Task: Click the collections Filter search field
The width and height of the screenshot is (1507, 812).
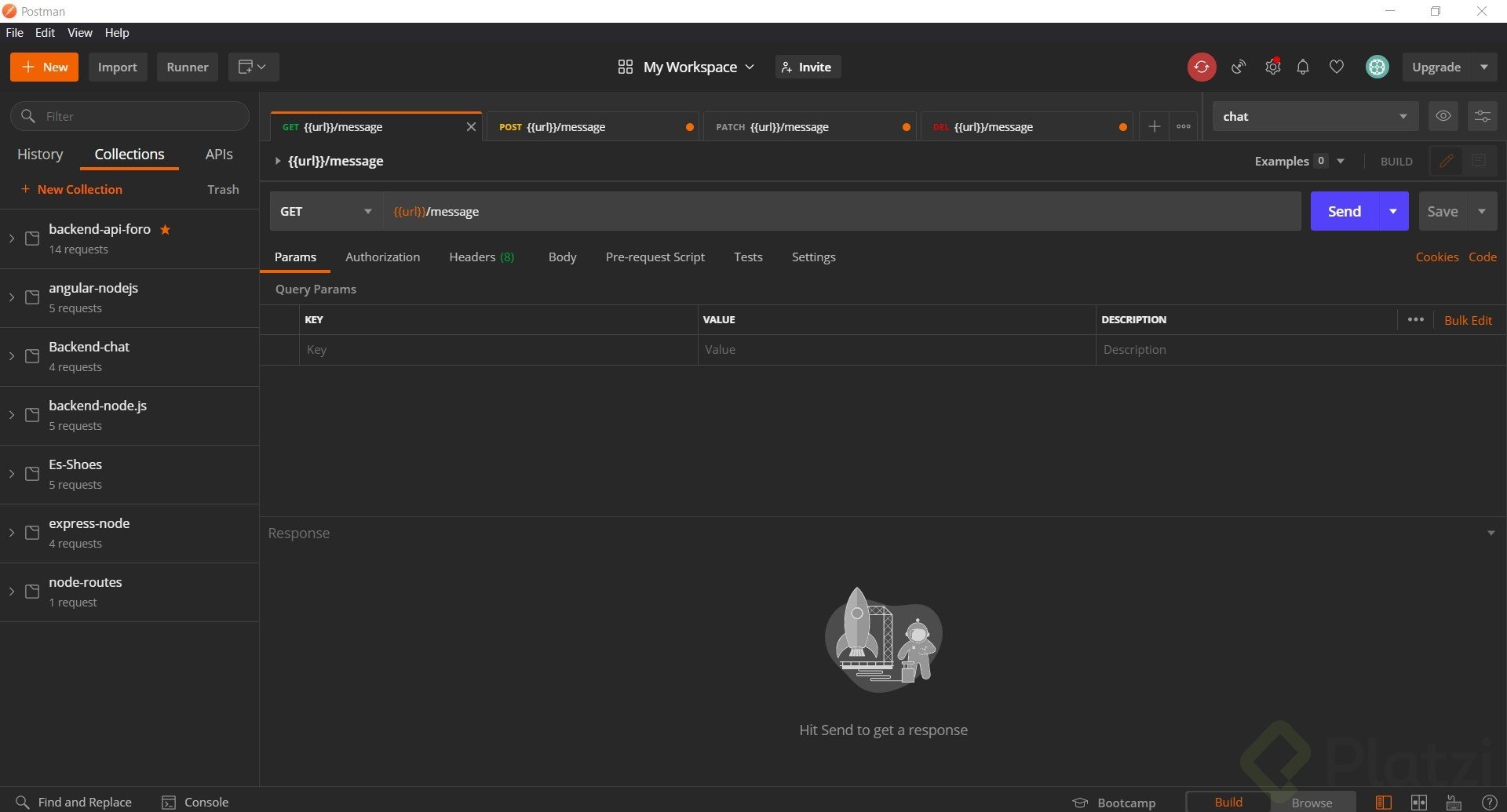Action: coord(130,116)
